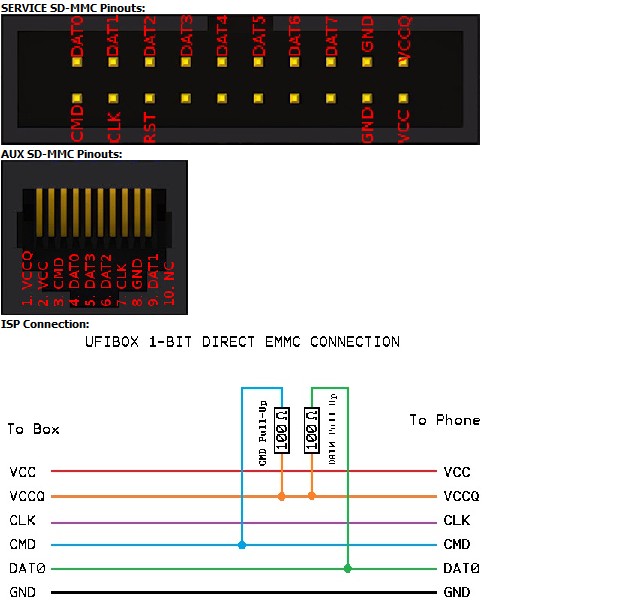Viewport: 626px width, 614px height.
Task: Click the CLK label on the phone side
Action: click(457, 520)
